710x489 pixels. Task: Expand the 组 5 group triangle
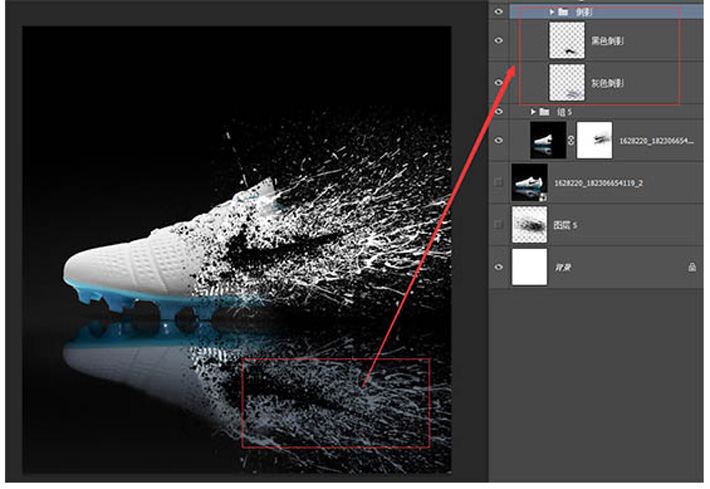(532, 112)
